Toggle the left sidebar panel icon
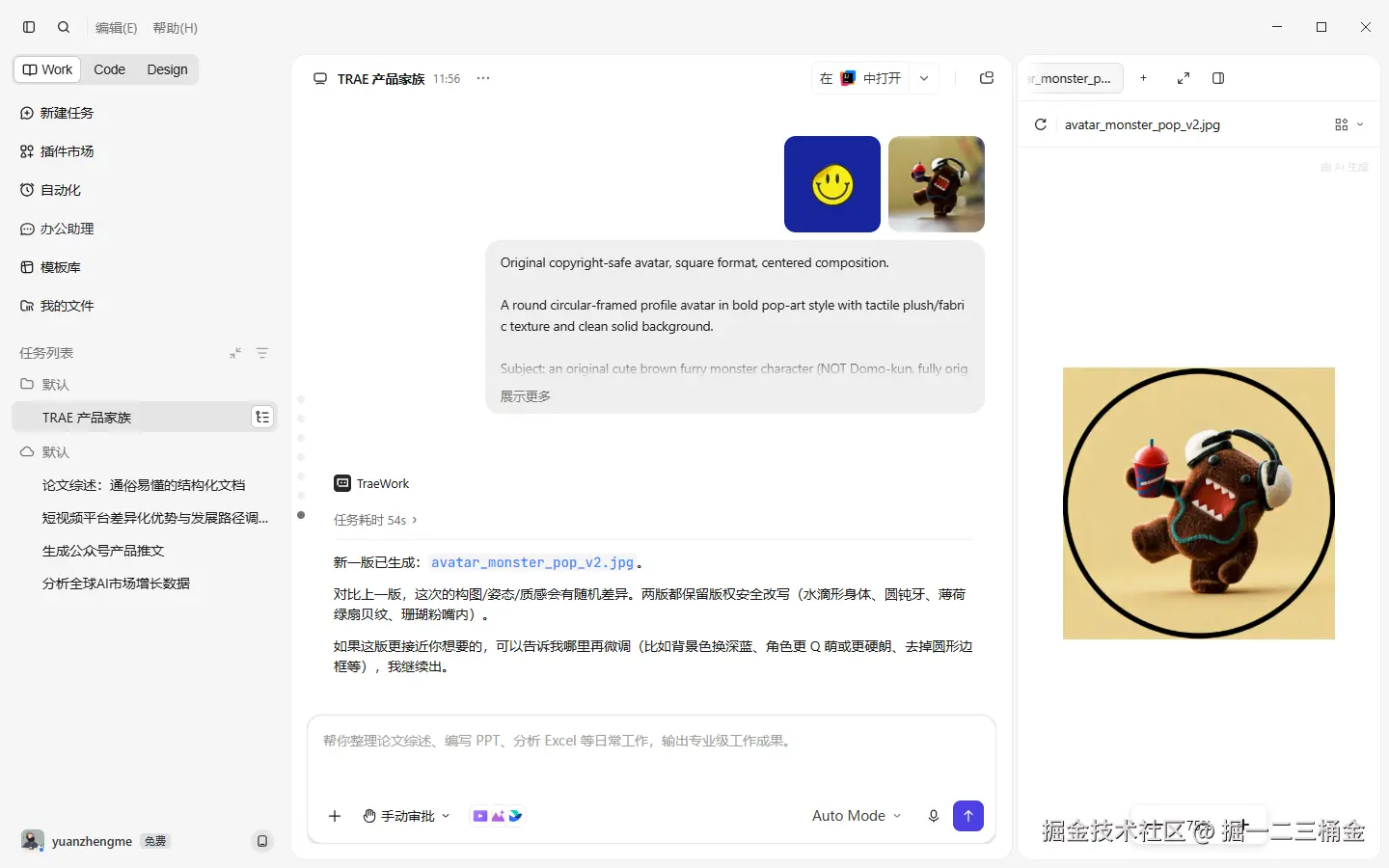 click(x=29, y=27)
